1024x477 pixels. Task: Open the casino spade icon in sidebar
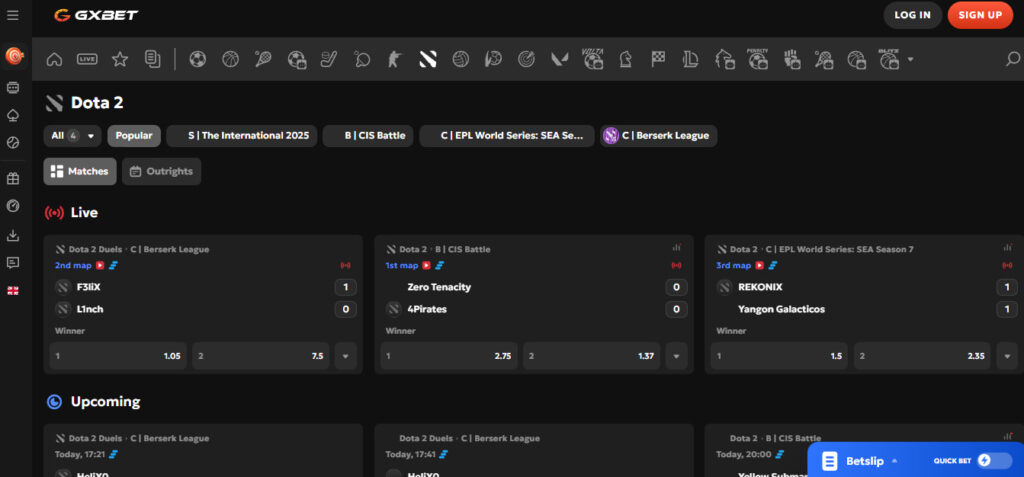[x=12, y=116]
